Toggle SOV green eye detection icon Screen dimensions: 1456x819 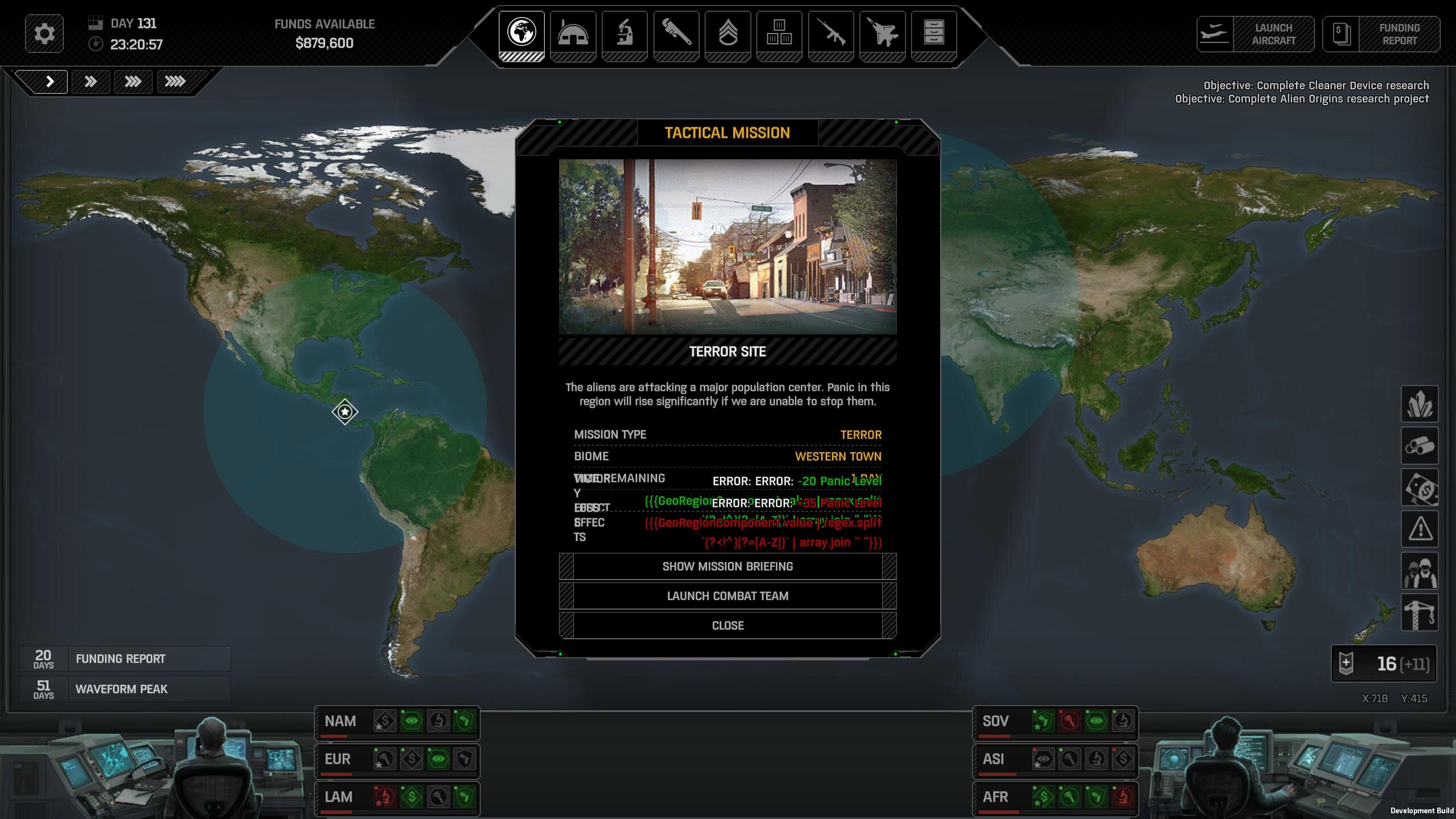(x=1096, y=721)
